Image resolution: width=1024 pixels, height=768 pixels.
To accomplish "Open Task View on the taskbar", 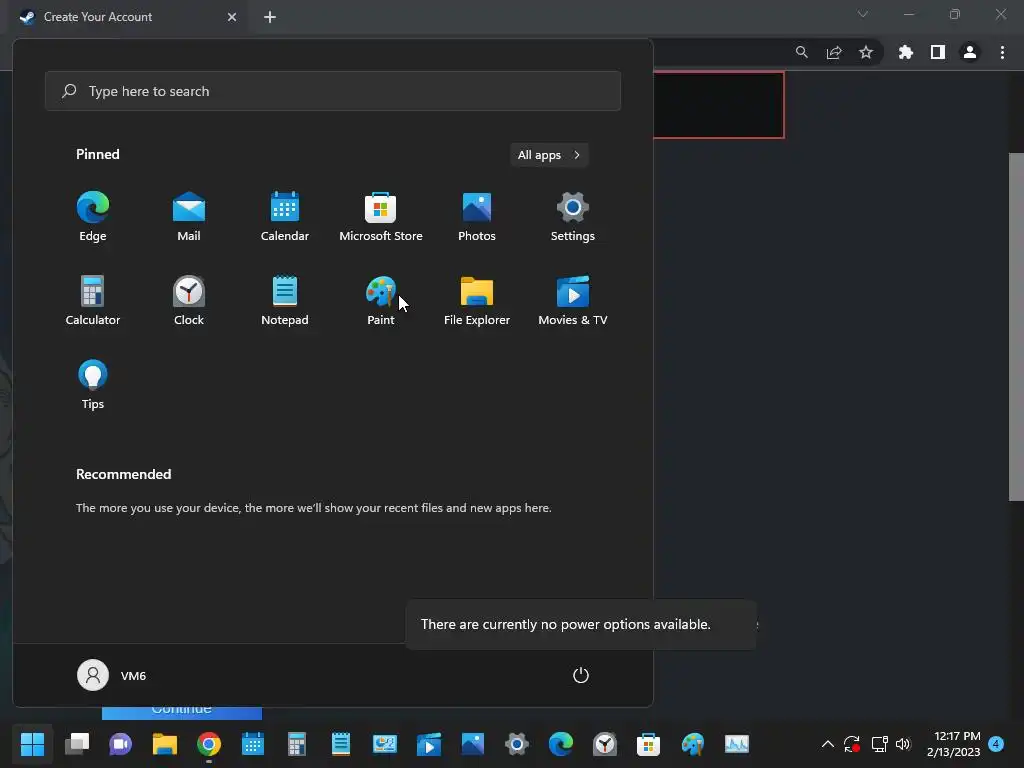I will (x=77, y=744).
